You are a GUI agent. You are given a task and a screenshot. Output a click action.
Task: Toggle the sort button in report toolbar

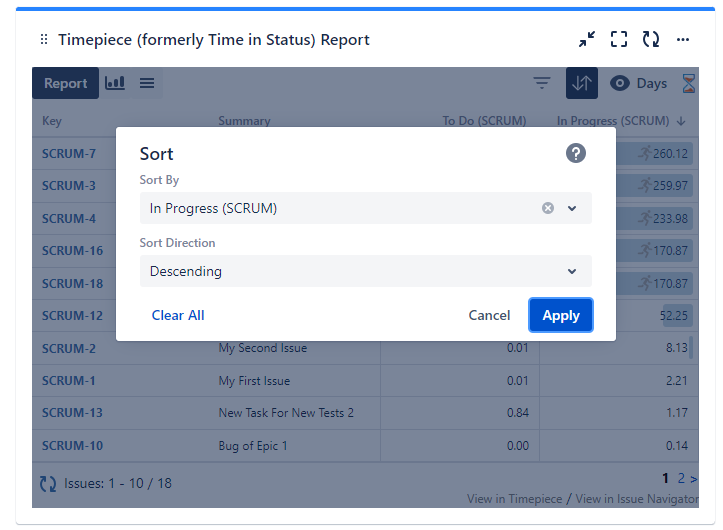581,83
